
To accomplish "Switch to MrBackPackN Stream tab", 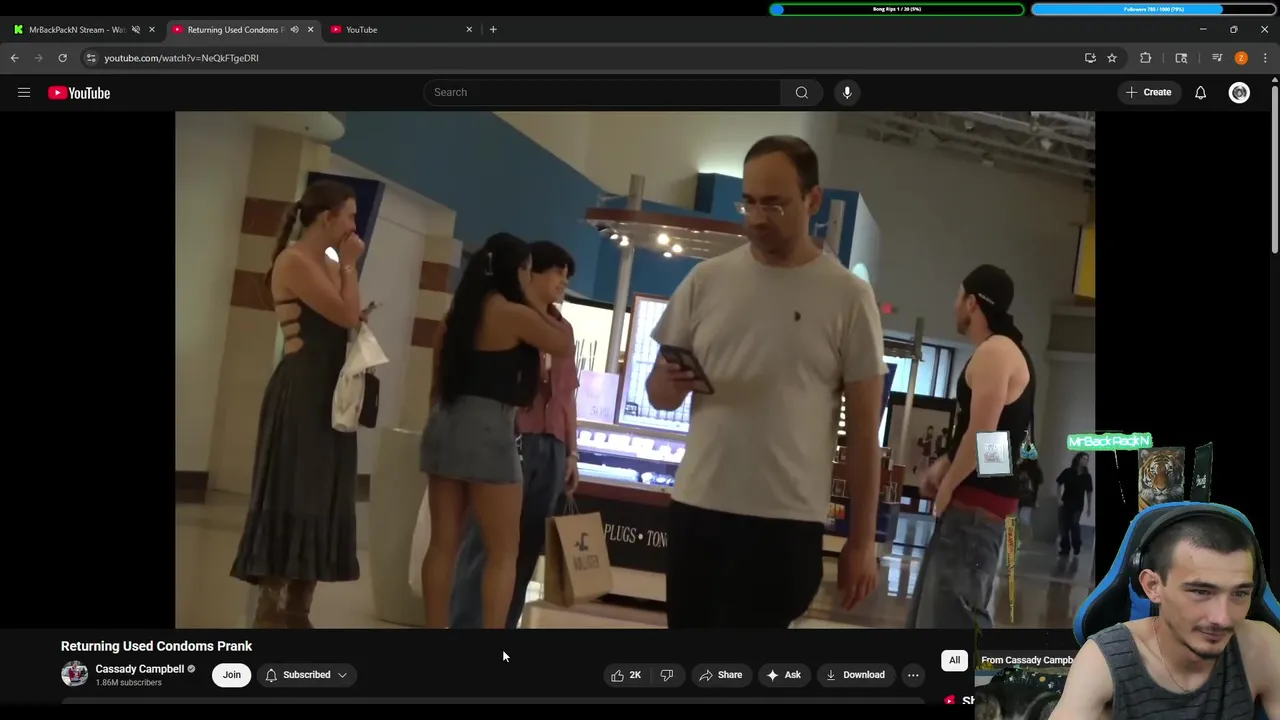I will (x=75, y=29).
